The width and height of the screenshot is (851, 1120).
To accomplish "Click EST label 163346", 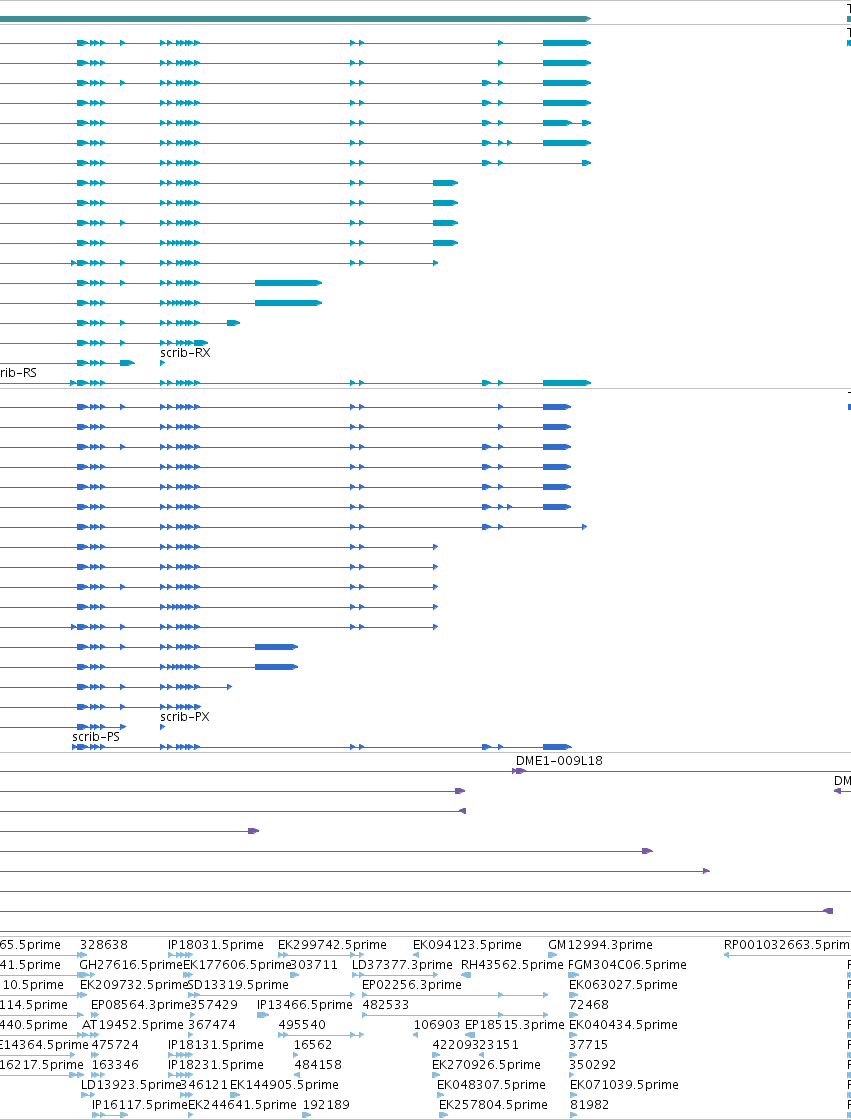I will tap(115, 1065).
